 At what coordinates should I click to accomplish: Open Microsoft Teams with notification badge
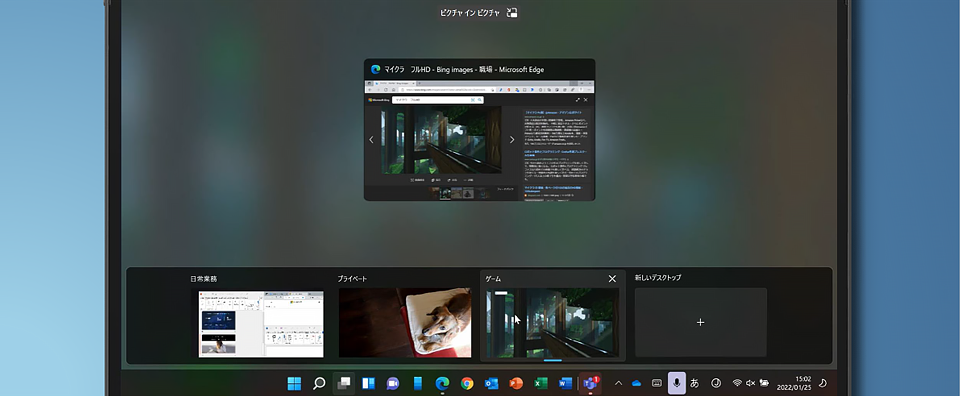[x=591, y=384]
